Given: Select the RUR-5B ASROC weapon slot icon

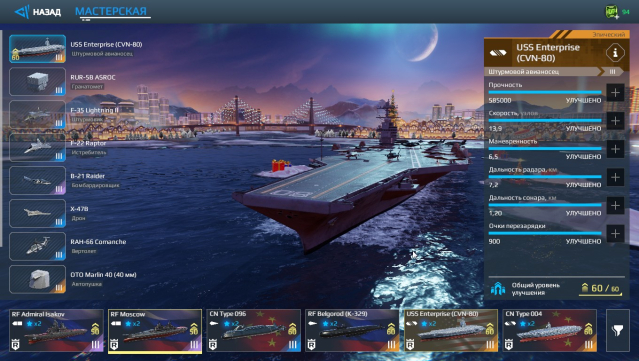Looking at the screenshot, I should 37,82.
